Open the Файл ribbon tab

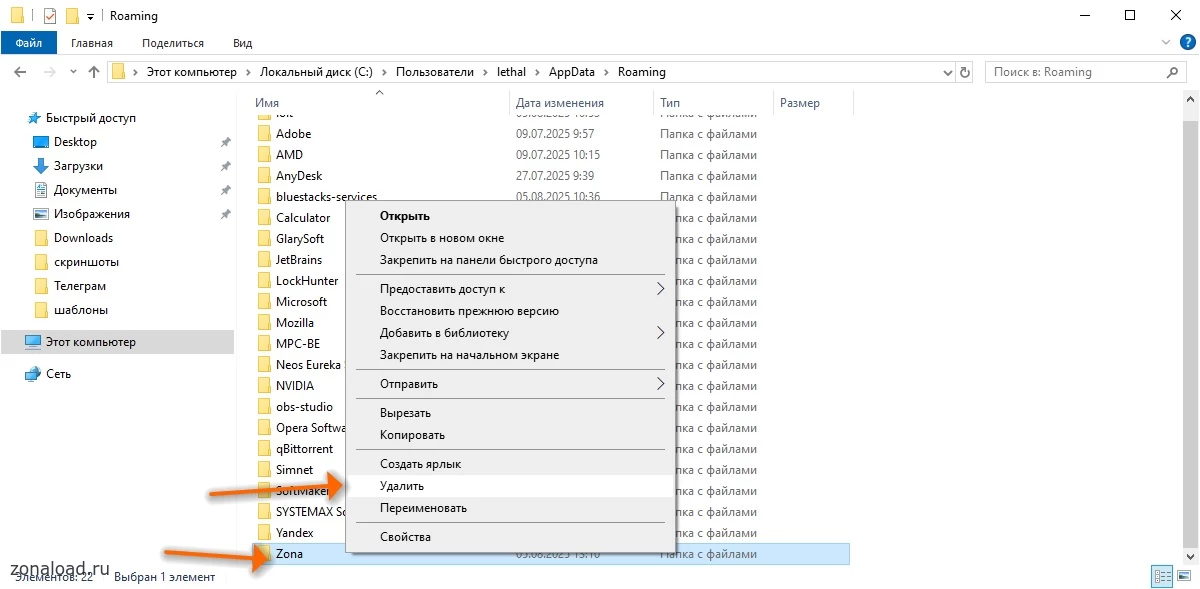[29, 43]
